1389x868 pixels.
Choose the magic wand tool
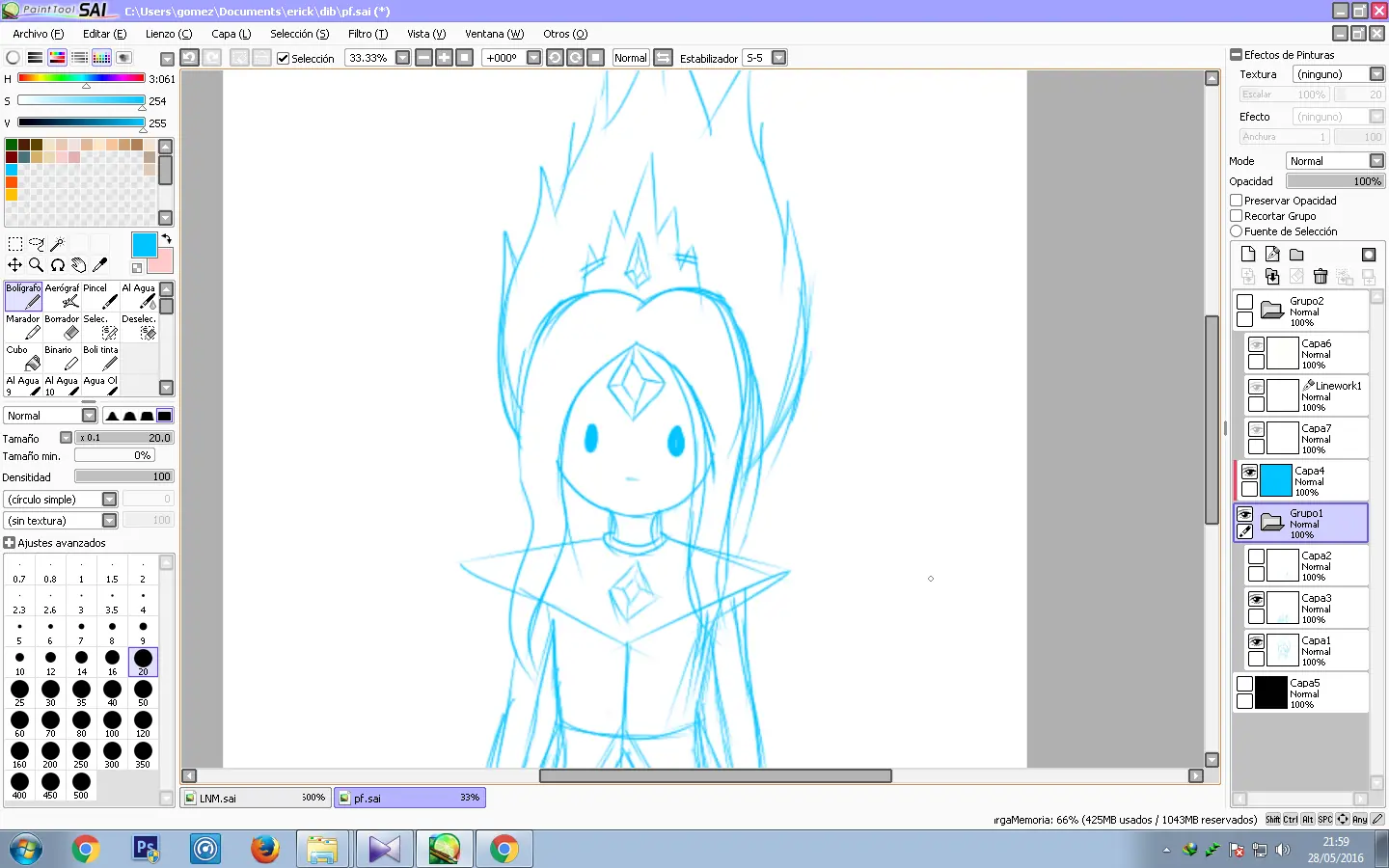(x=57, y=244)
